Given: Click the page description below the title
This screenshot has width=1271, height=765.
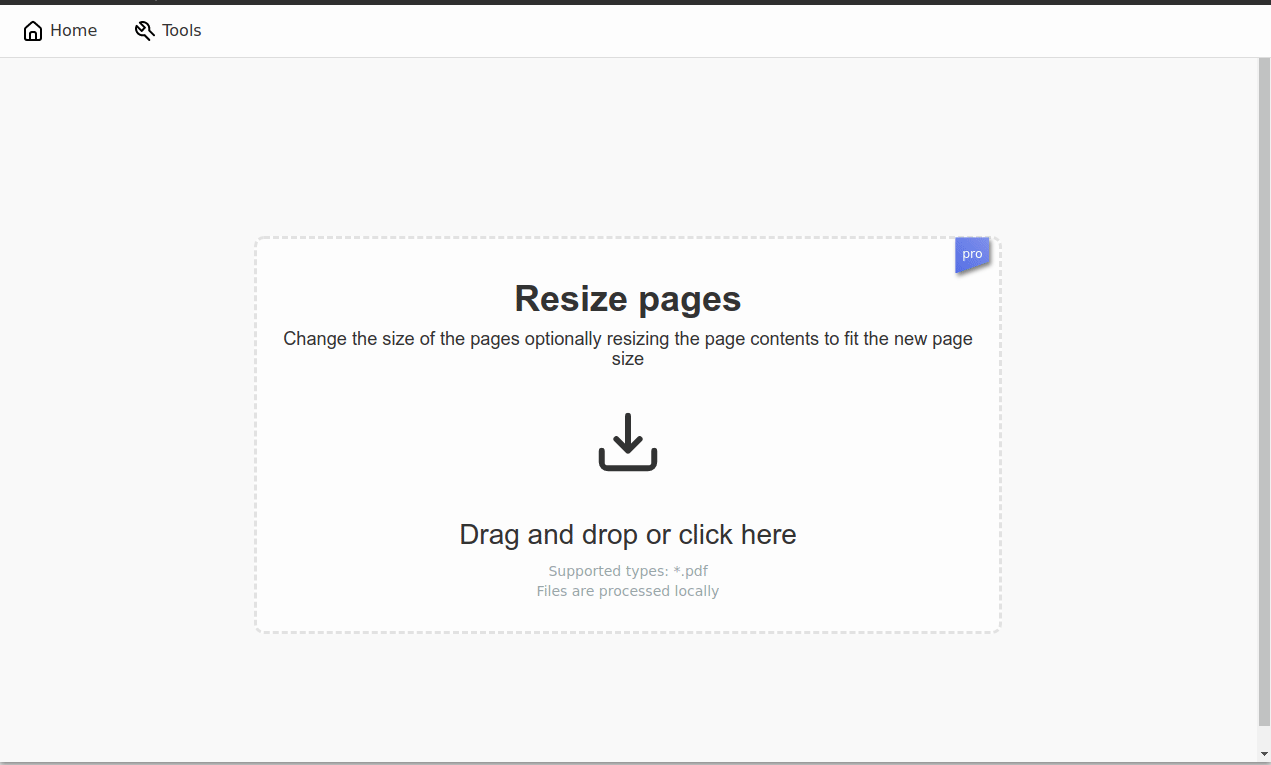Looking at the screenshot, I should click(627, 348).
